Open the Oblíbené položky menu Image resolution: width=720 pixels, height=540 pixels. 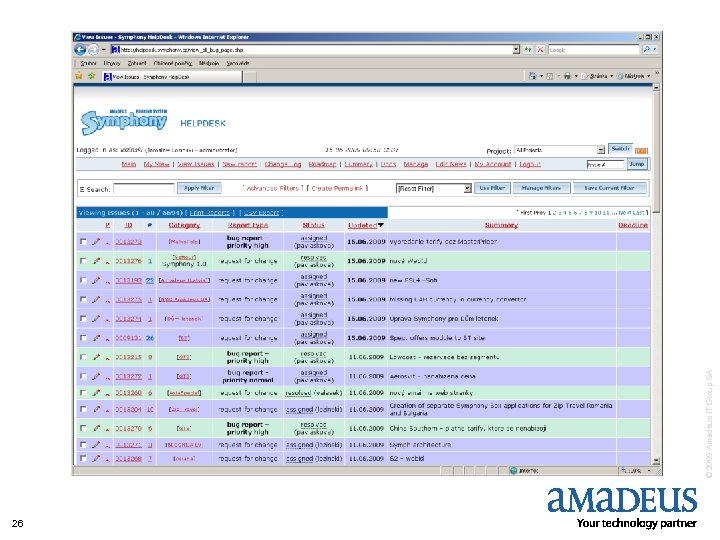tap(173, 63)
